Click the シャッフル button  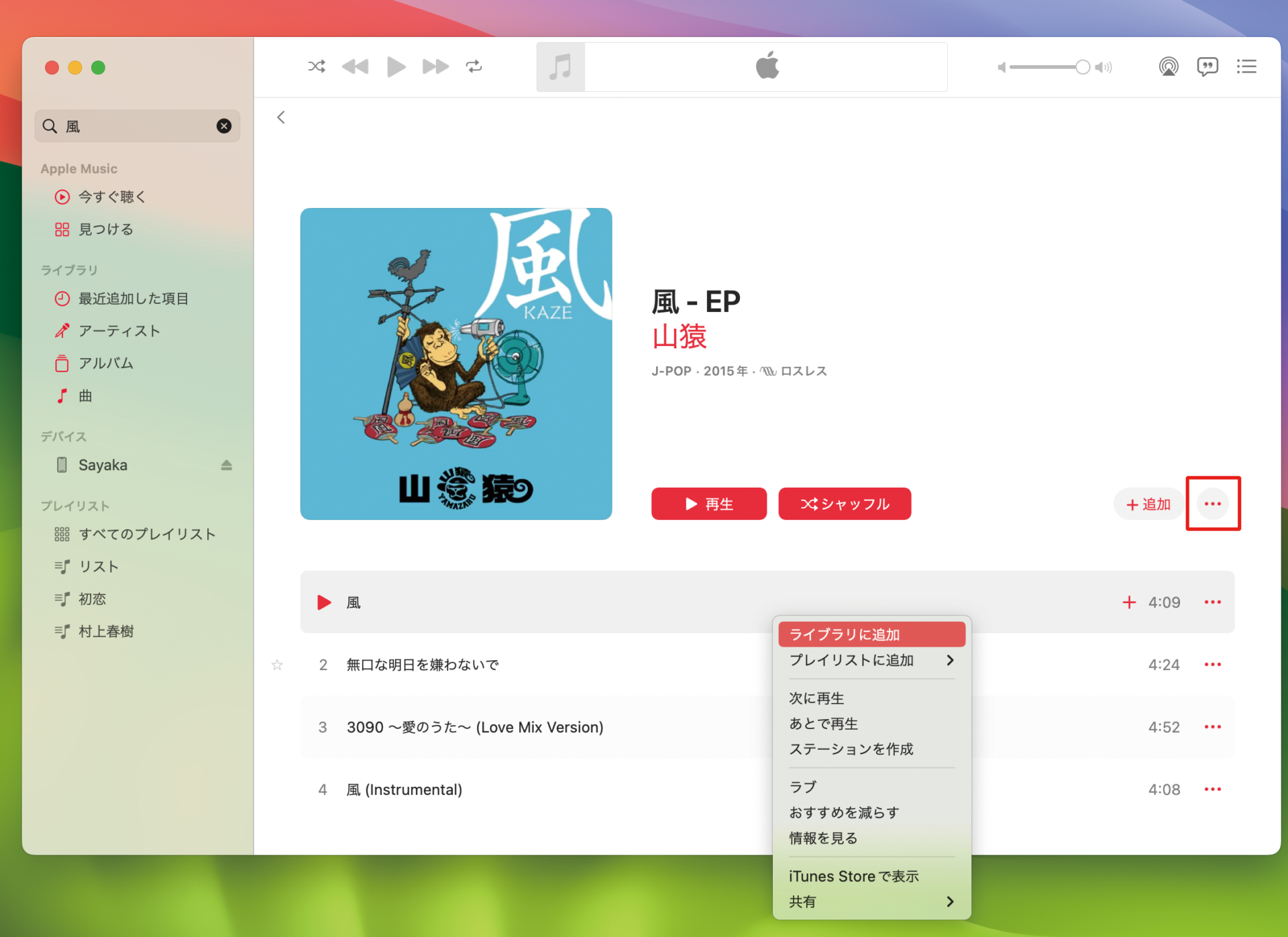click(845, 504)
